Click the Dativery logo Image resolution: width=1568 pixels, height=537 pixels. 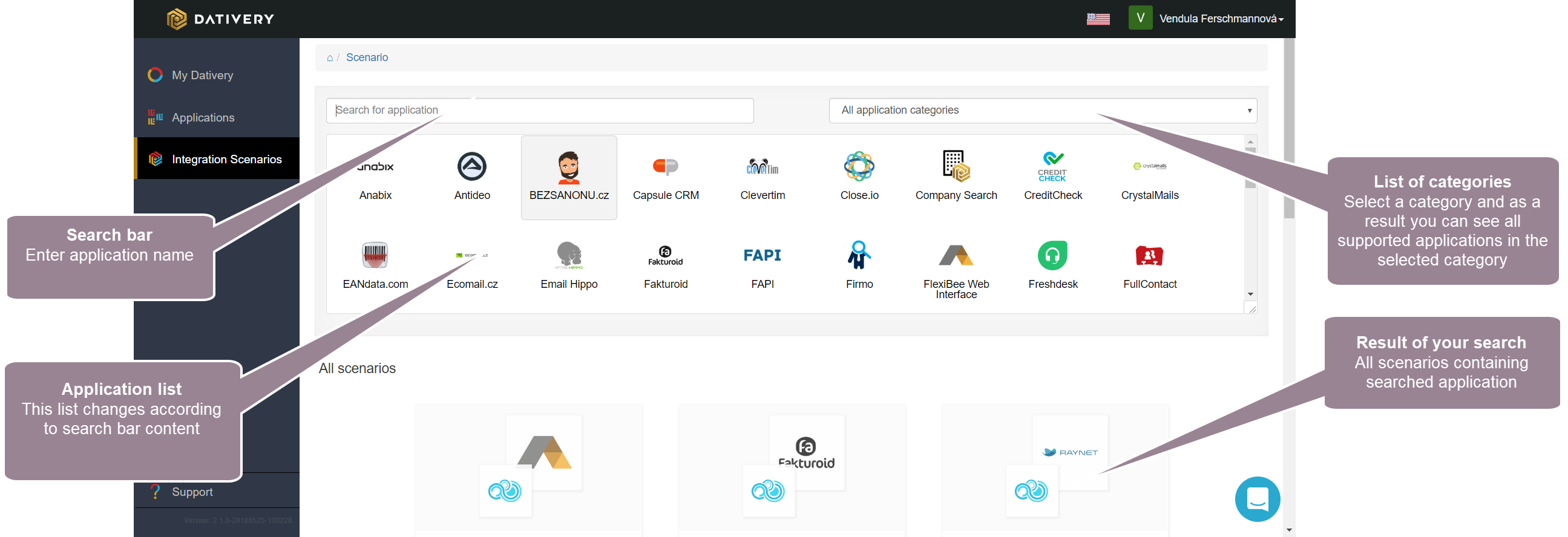[220, 19]
